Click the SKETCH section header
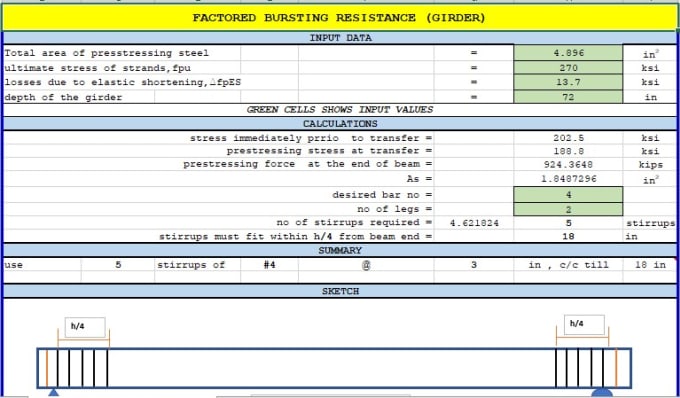Screen dimensions: 680x398 [x=340, y=291]
